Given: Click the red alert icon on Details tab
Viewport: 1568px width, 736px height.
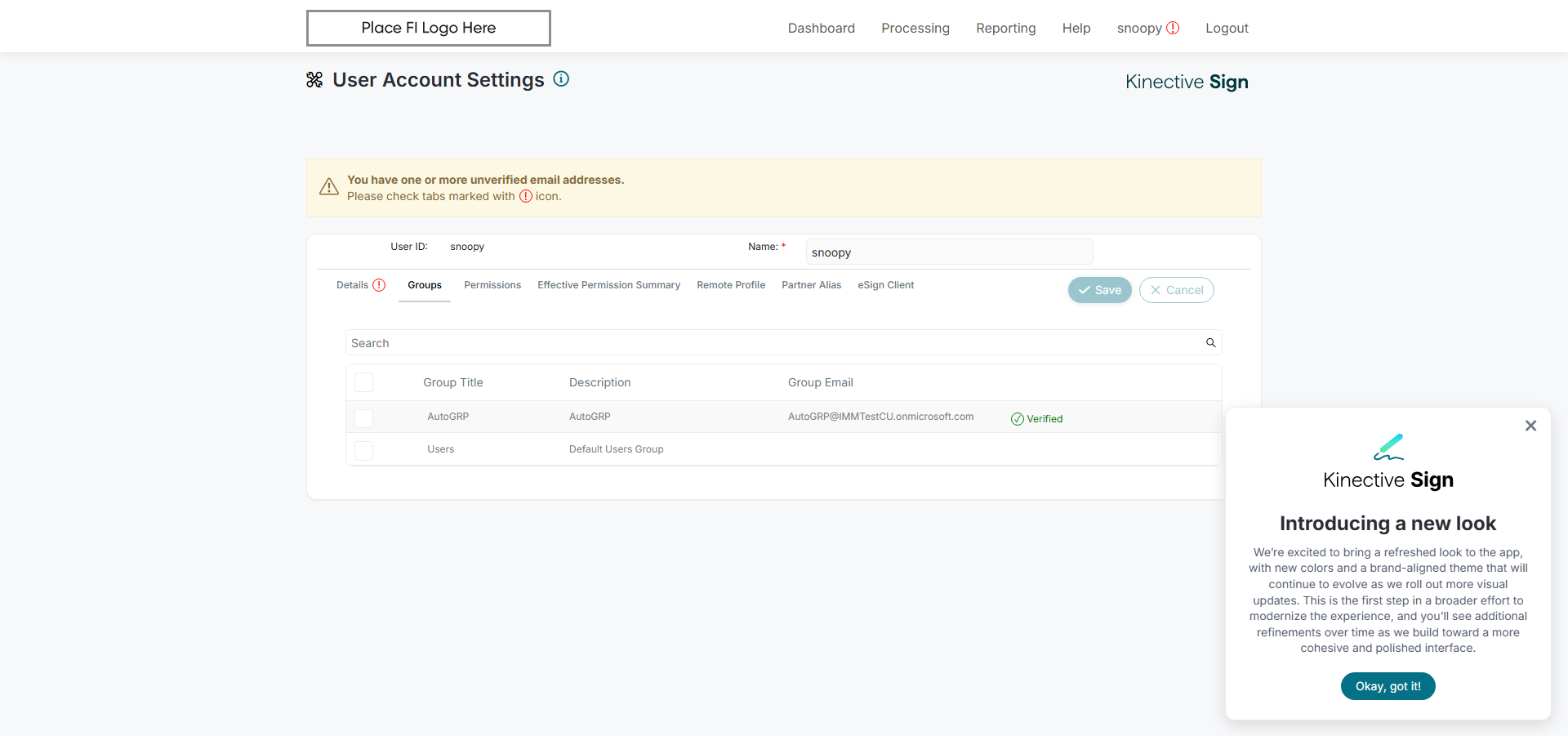Looking at the screenshot, I should pos(379,285).
